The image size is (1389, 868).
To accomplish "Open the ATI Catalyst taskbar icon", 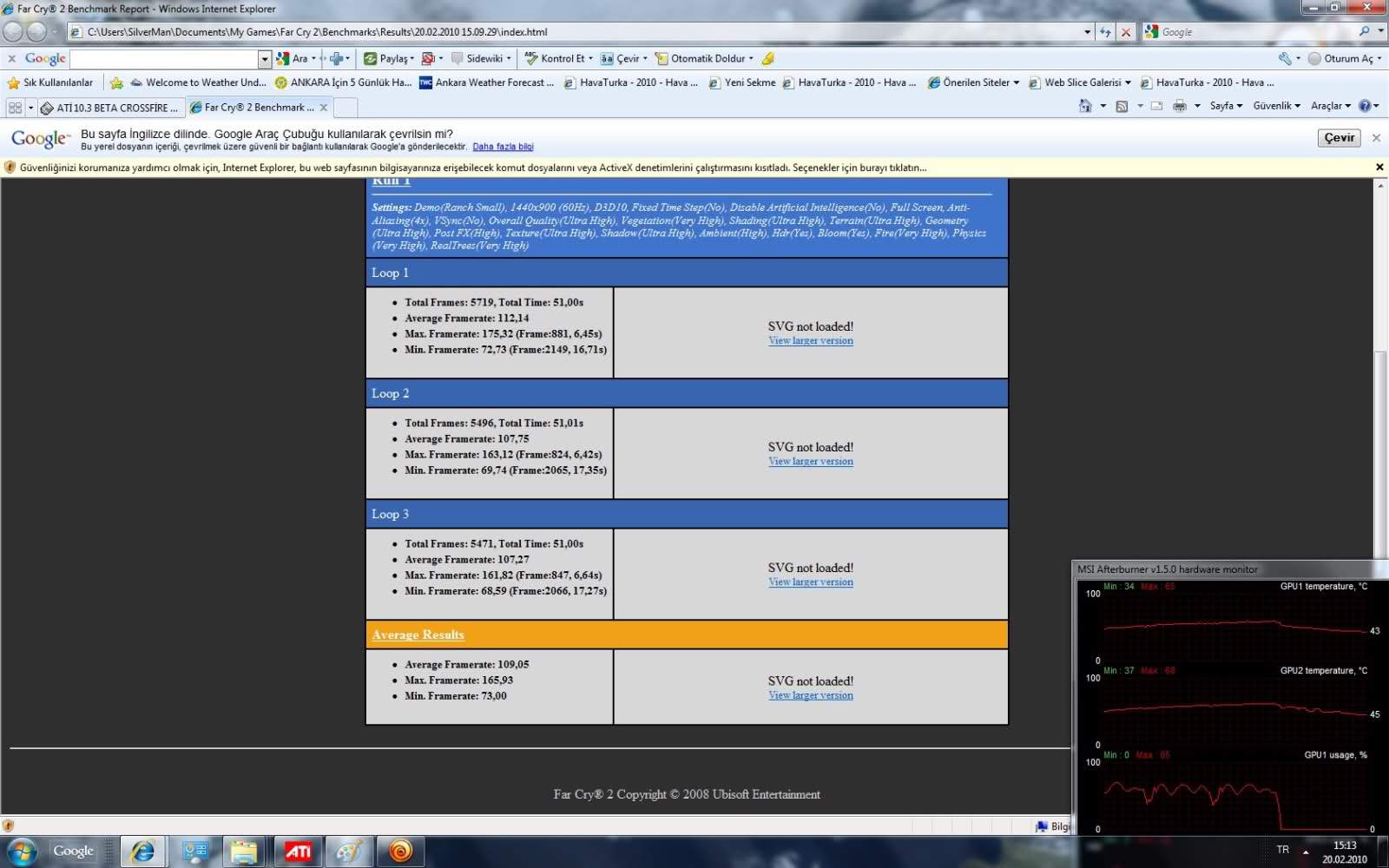I will pyautogui.click(x=299, y=852).
